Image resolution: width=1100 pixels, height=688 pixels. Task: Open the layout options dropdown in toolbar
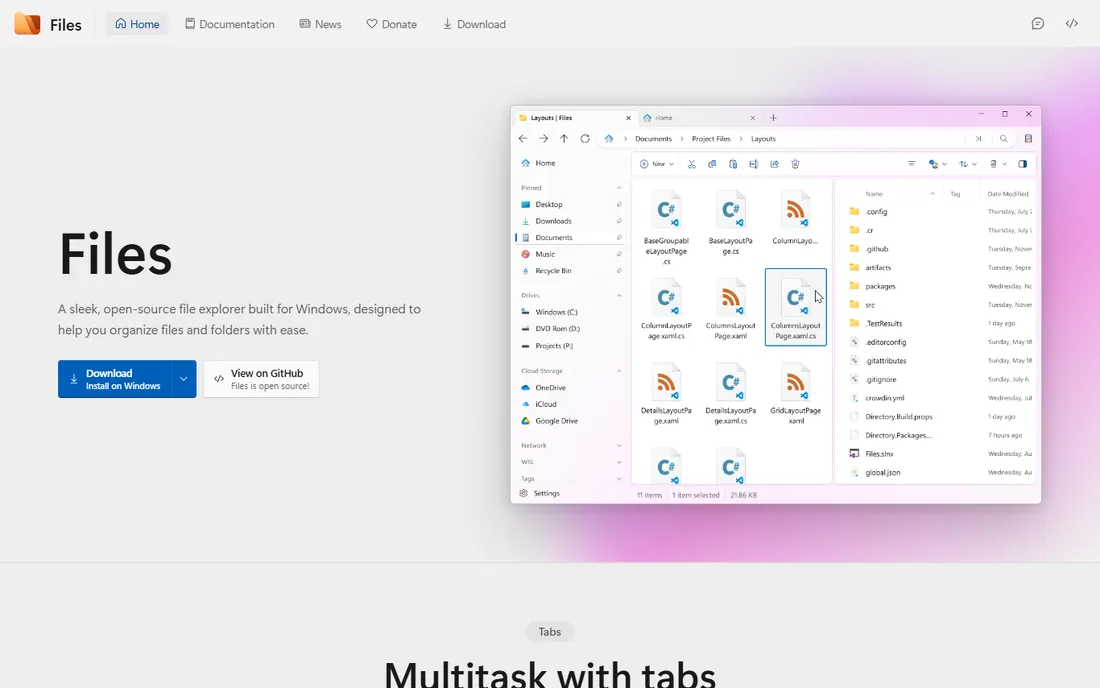pyautogui.click(x=998, y=164)
